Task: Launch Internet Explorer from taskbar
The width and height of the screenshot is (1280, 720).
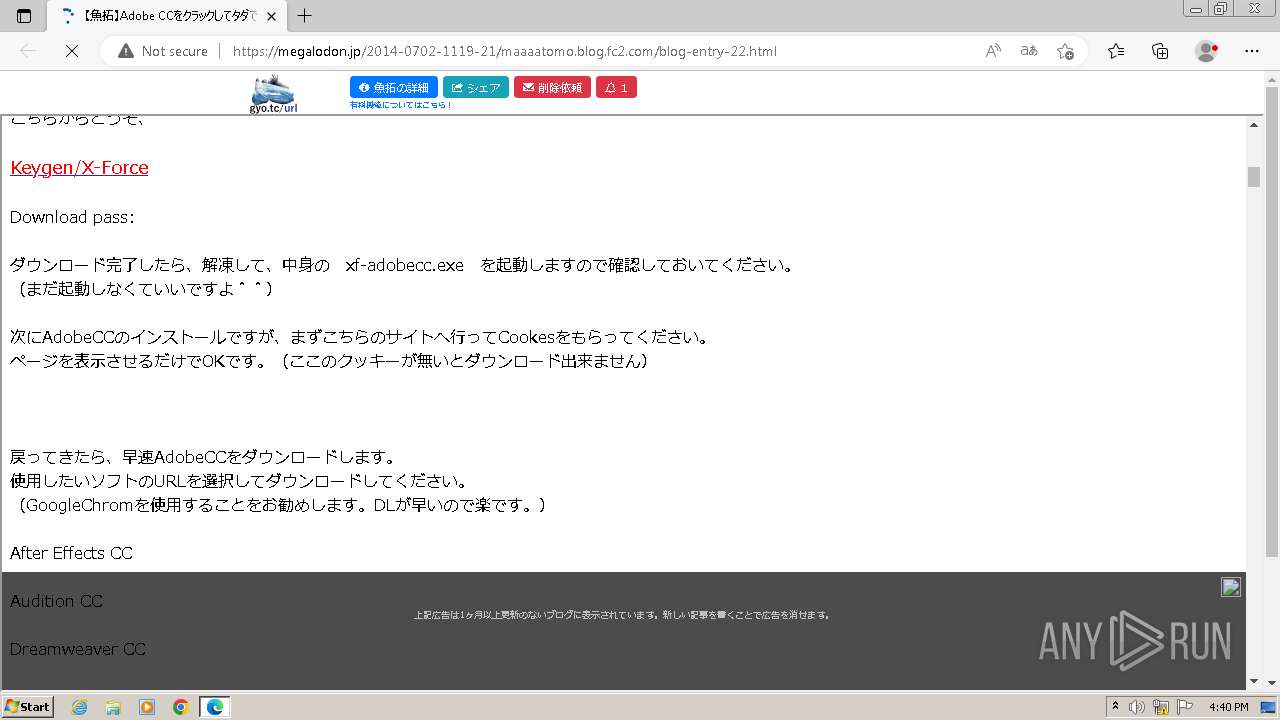Action: [x=79, y=707]
